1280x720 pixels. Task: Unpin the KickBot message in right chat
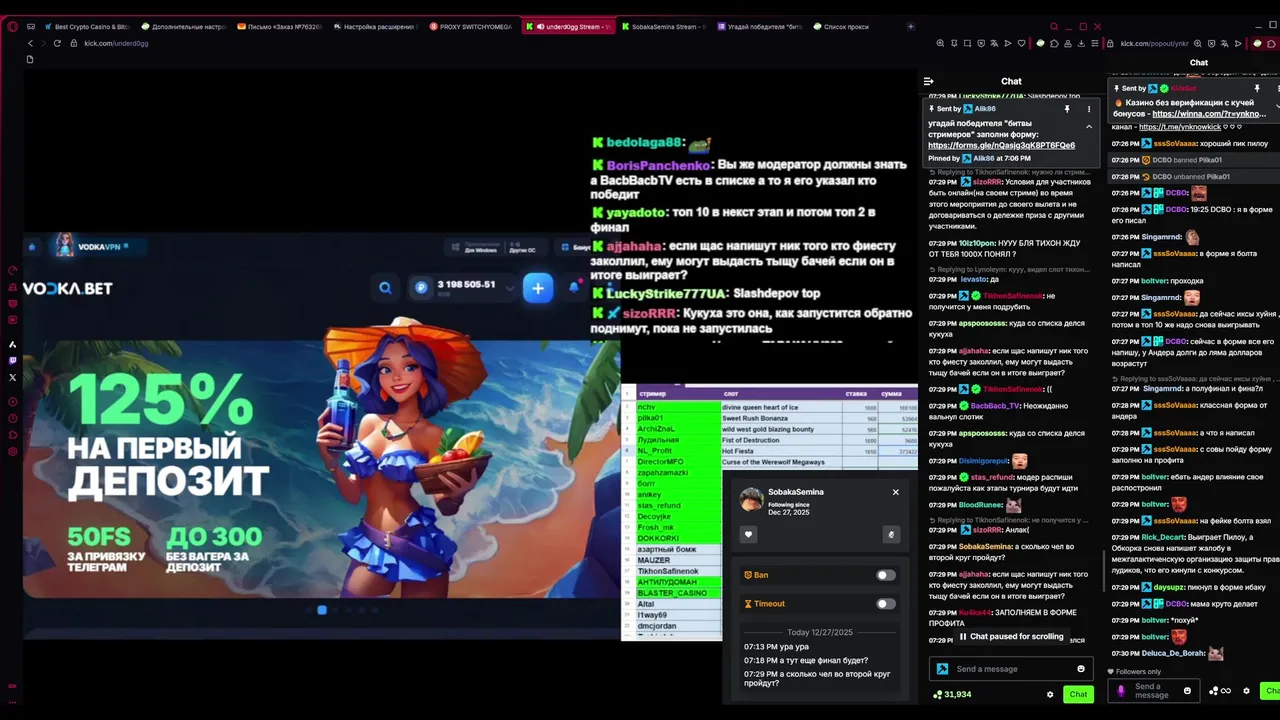pos(1257,89)
